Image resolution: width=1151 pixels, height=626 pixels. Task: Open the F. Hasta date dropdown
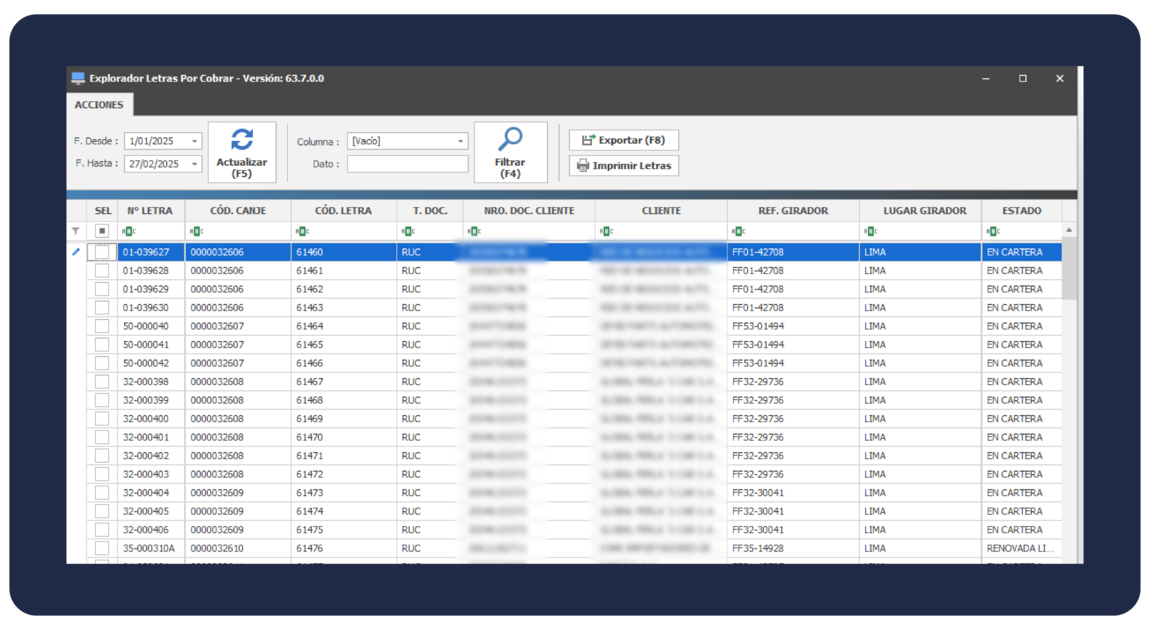tap(194, 164)
